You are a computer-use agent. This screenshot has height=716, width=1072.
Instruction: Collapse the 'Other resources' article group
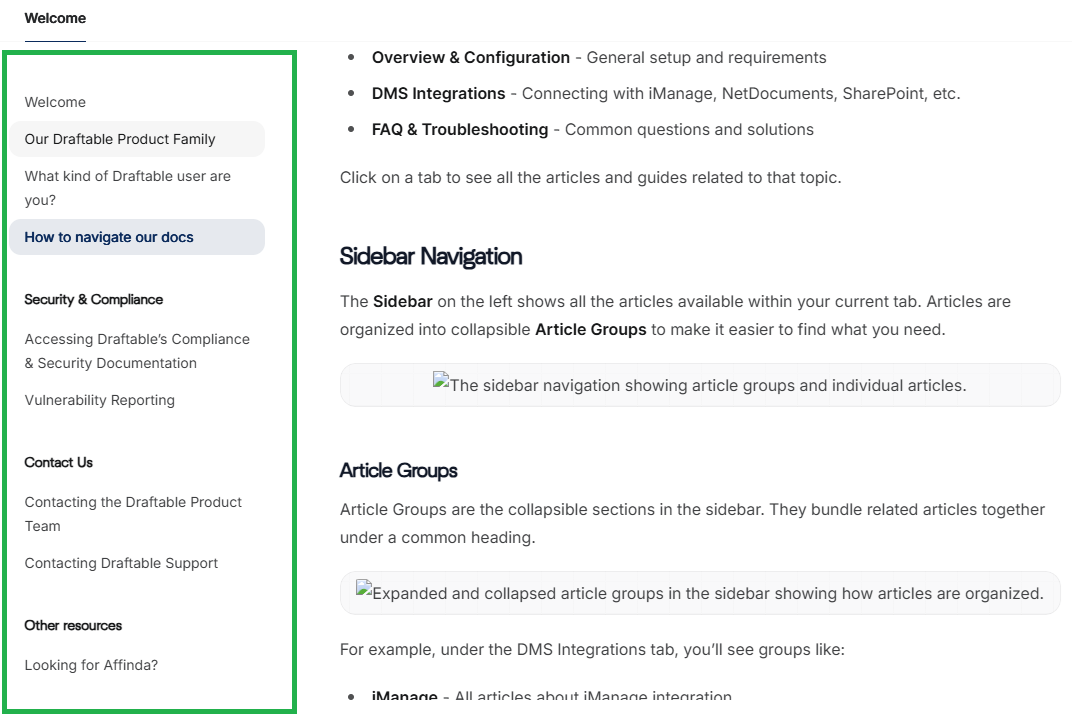73,625
